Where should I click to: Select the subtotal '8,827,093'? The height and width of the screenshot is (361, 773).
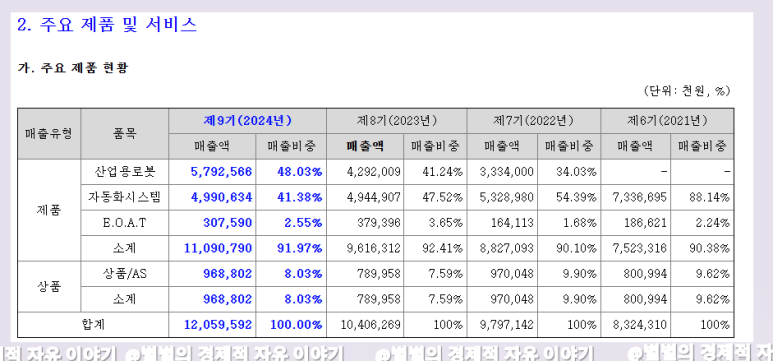tap(507, 248)
